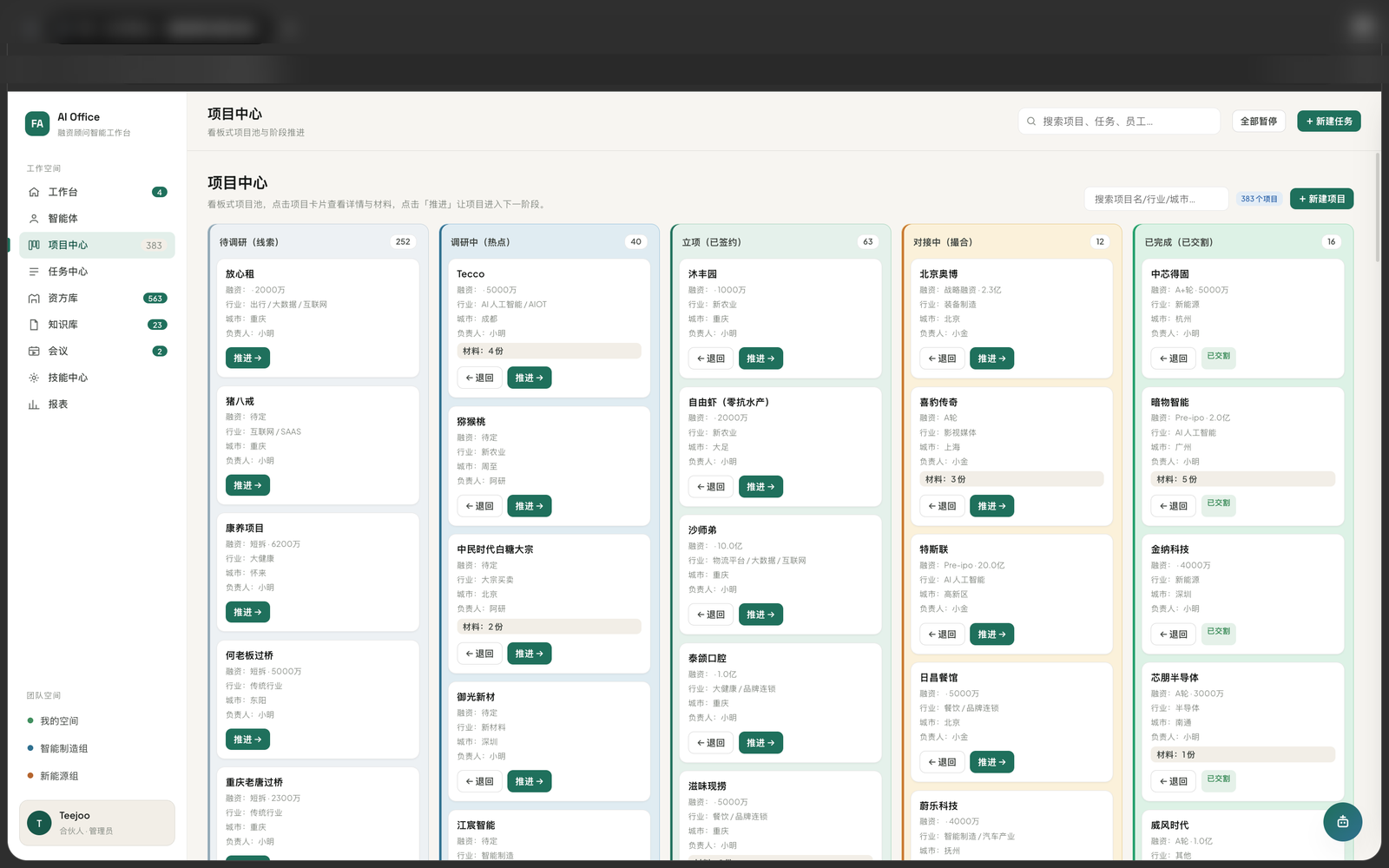Click 退回 on the 猕猴桃 card

[479, 506]
